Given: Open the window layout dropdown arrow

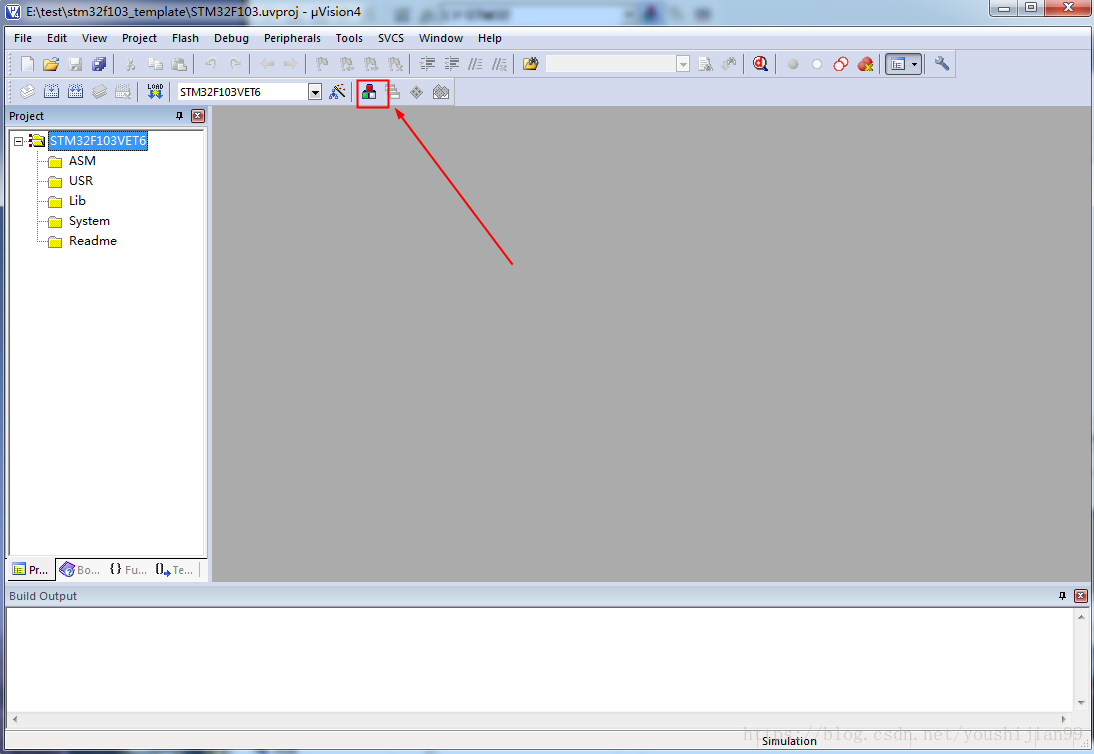Looking at the screenshot, I should [914, 64].
